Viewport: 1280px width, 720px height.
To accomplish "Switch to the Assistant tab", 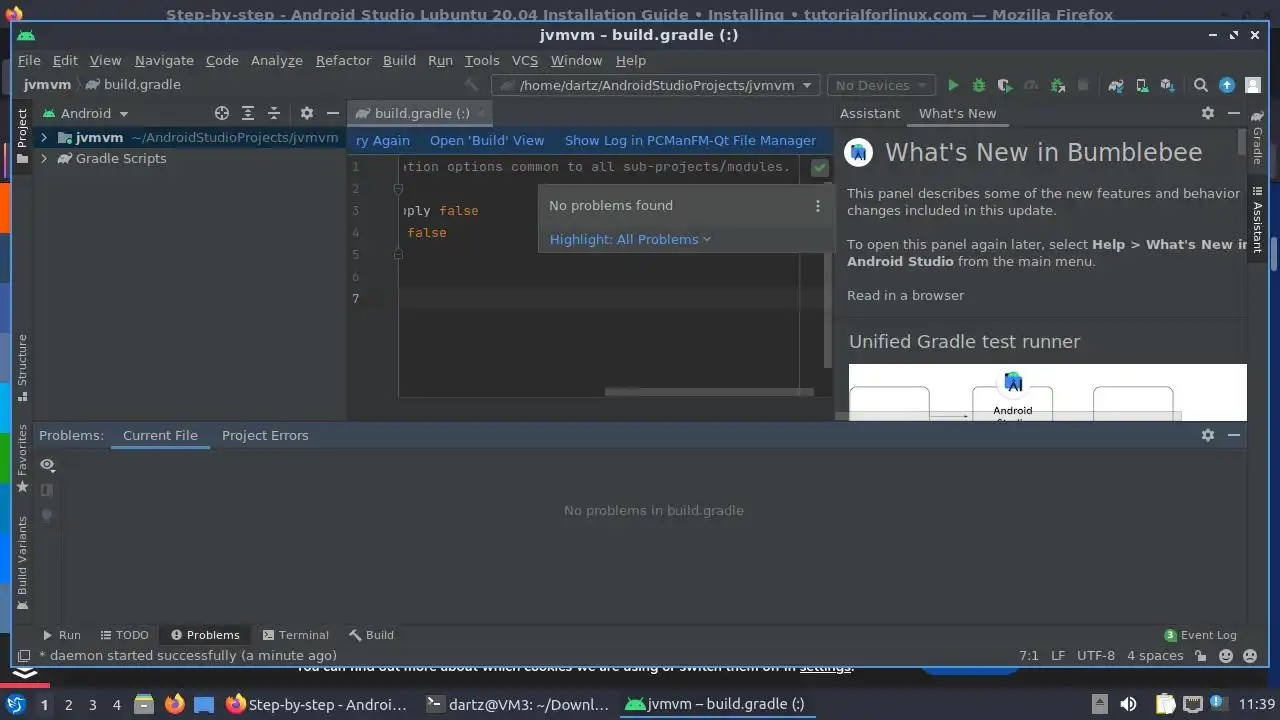I will pyautogui.click(x=870, y=113).
